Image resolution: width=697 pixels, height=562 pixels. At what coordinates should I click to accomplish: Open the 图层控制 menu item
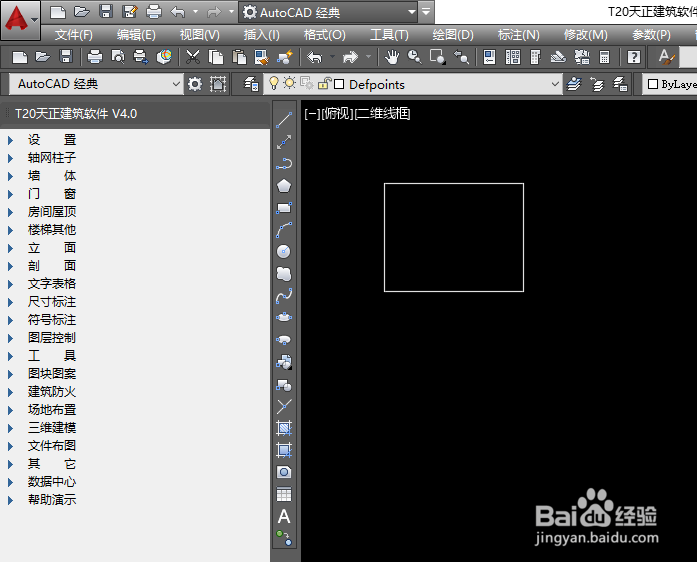point(52,338)
